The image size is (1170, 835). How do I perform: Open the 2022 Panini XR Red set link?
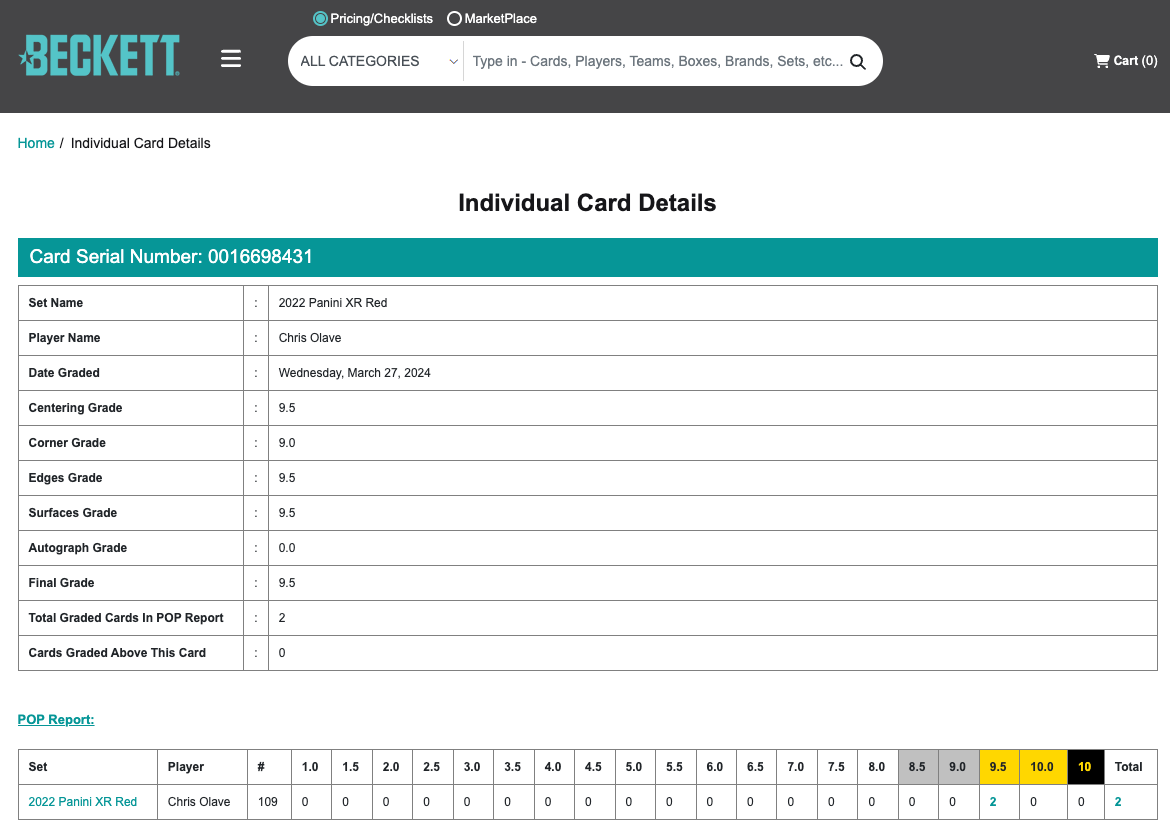pos(83,801)
